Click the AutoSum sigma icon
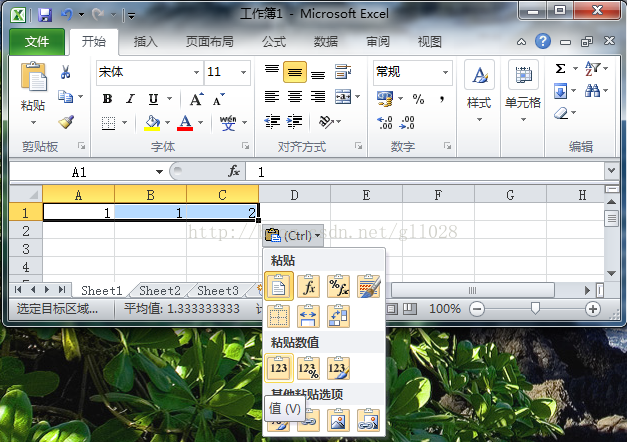Viewport: 627px width, 442px height. tap(561, 68)
